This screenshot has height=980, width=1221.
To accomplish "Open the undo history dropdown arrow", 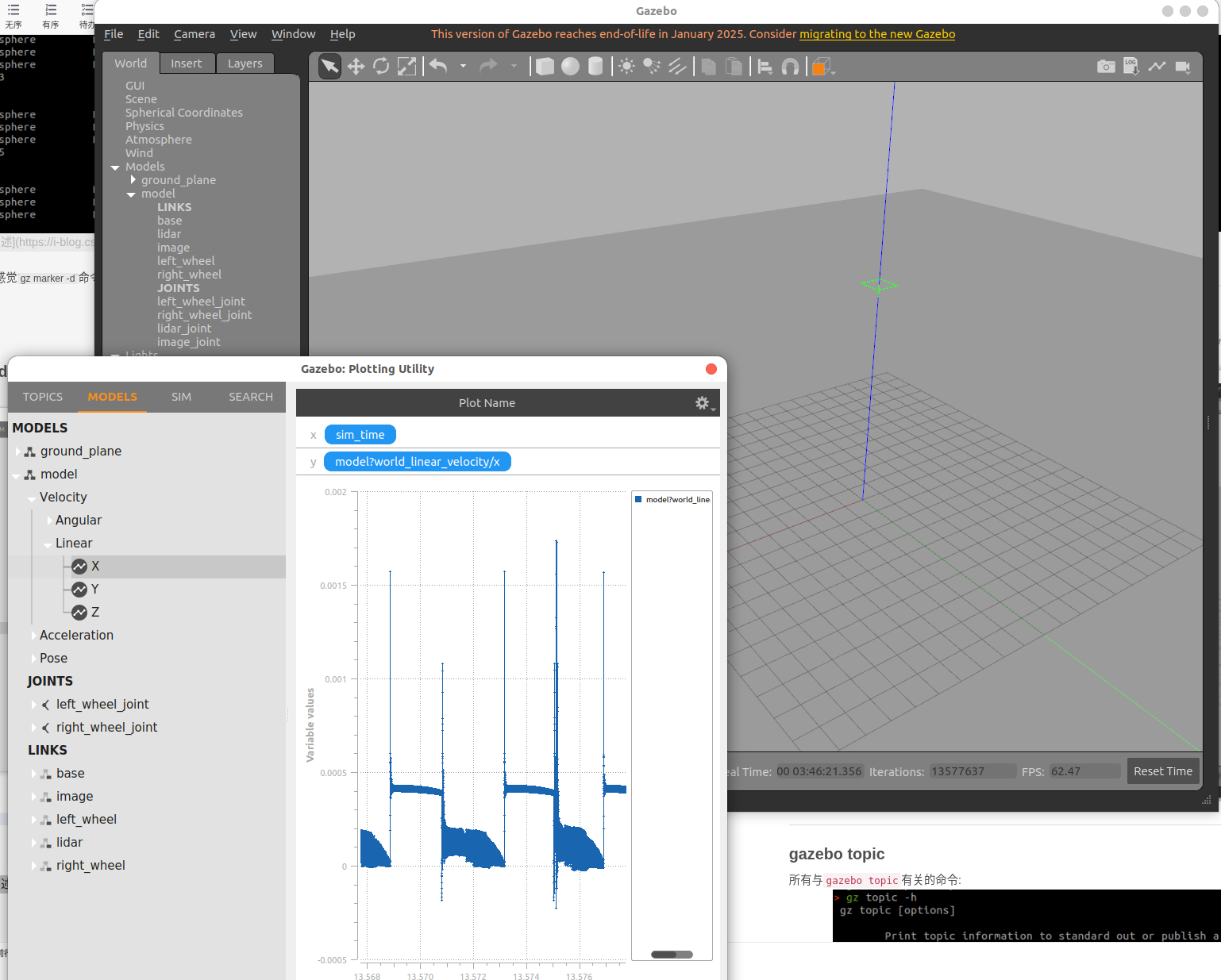I will click(463, 67).
